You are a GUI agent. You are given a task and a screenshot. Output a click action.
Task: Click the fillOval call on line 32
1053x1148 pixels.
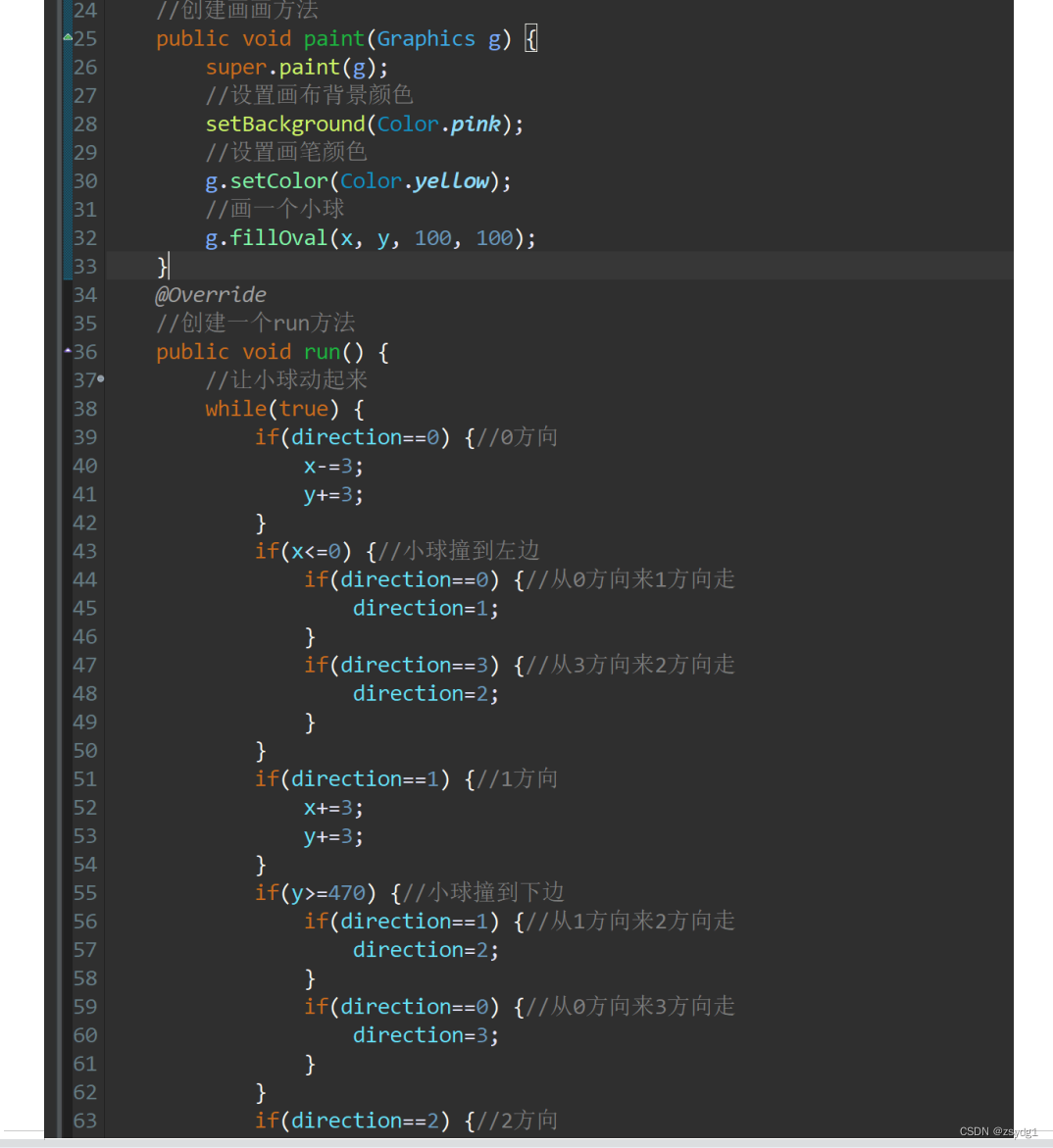(278, 237)
